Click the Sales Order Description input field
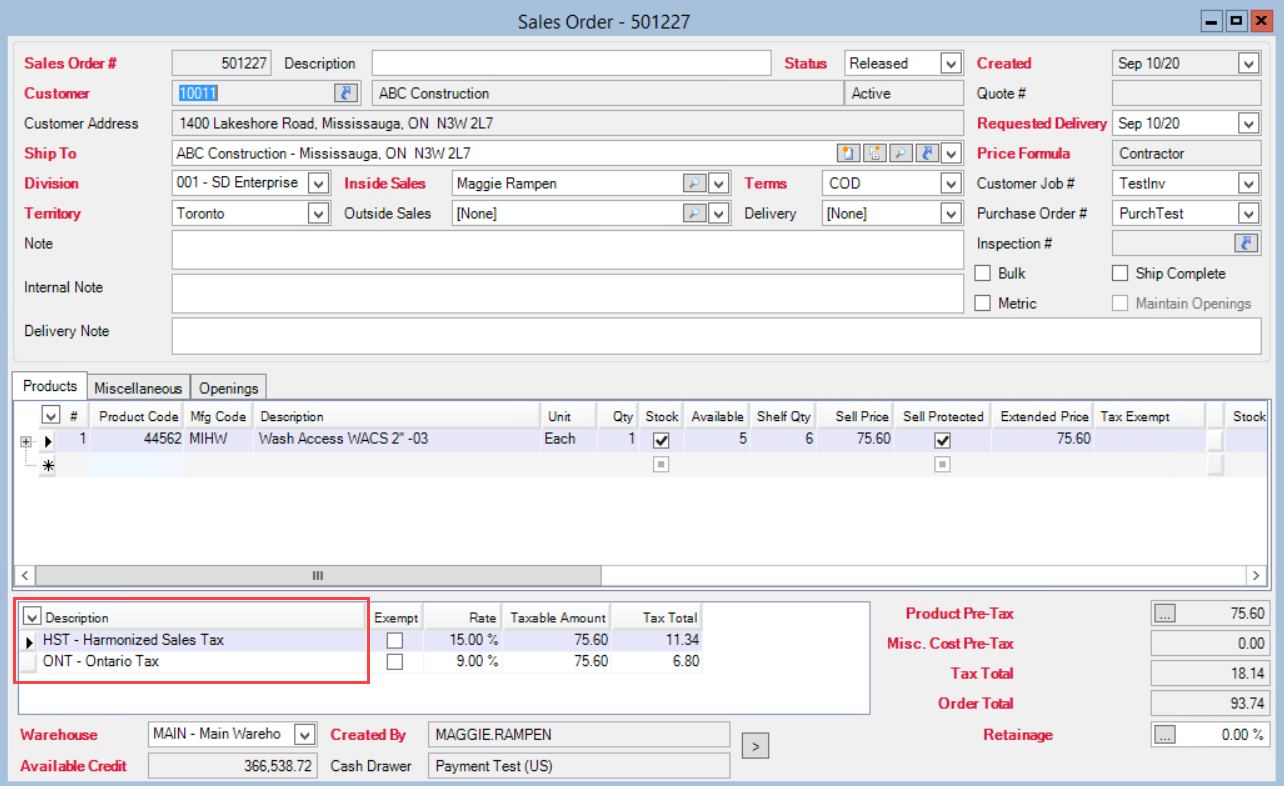Viewport: 1284px width, 786px height. [571, 63]
